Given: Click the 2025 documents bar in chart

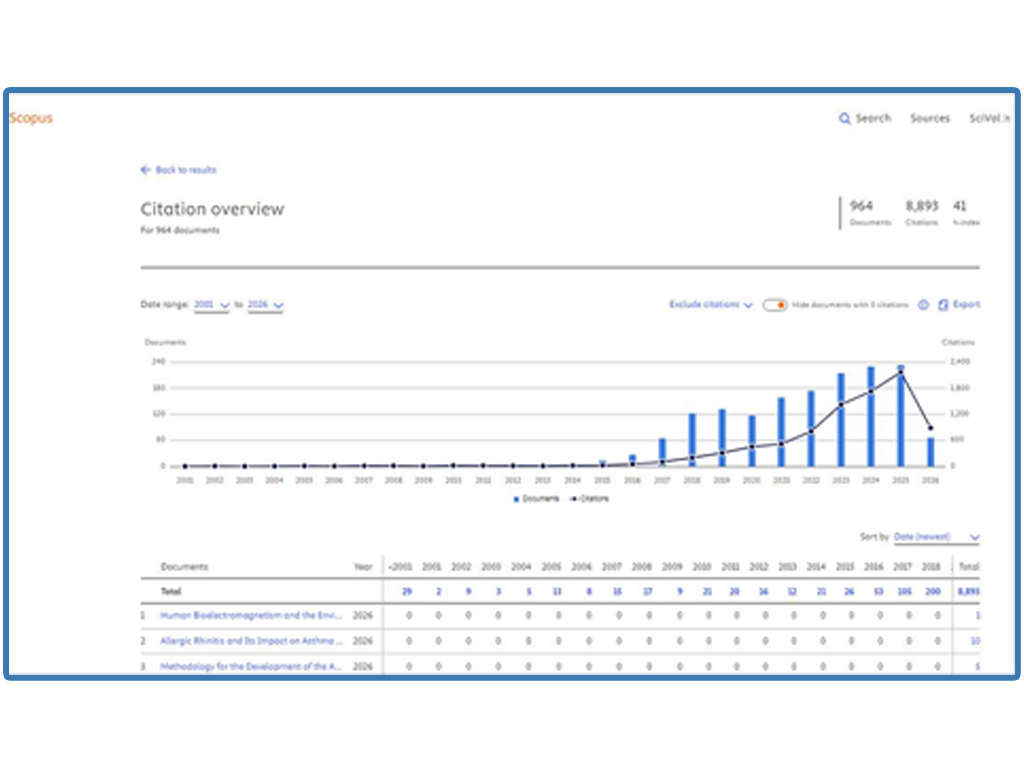Looking at the screenshot, I should click(x=901, y=416).
